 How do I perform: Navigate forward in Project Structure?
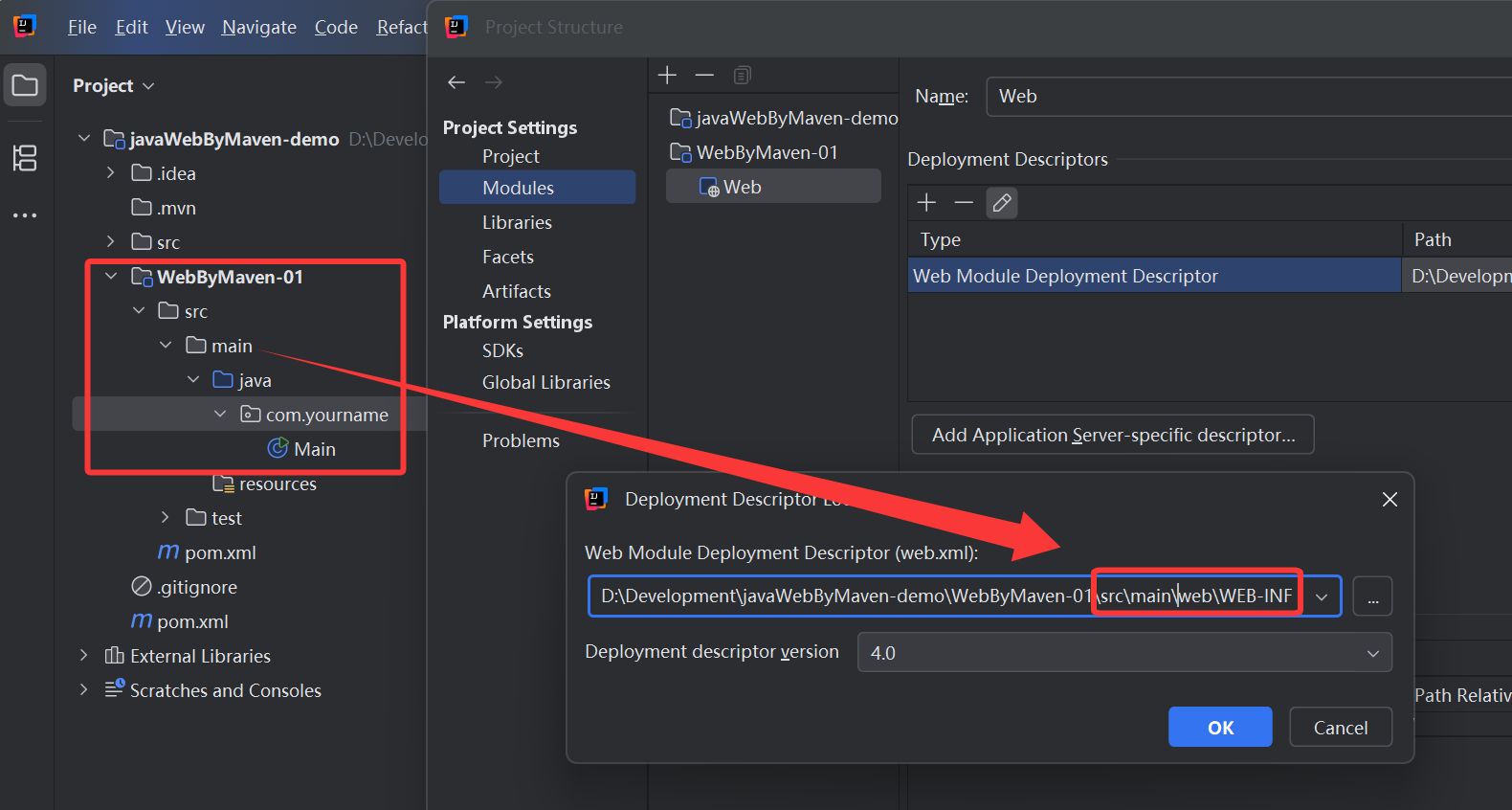coord(494,82)
